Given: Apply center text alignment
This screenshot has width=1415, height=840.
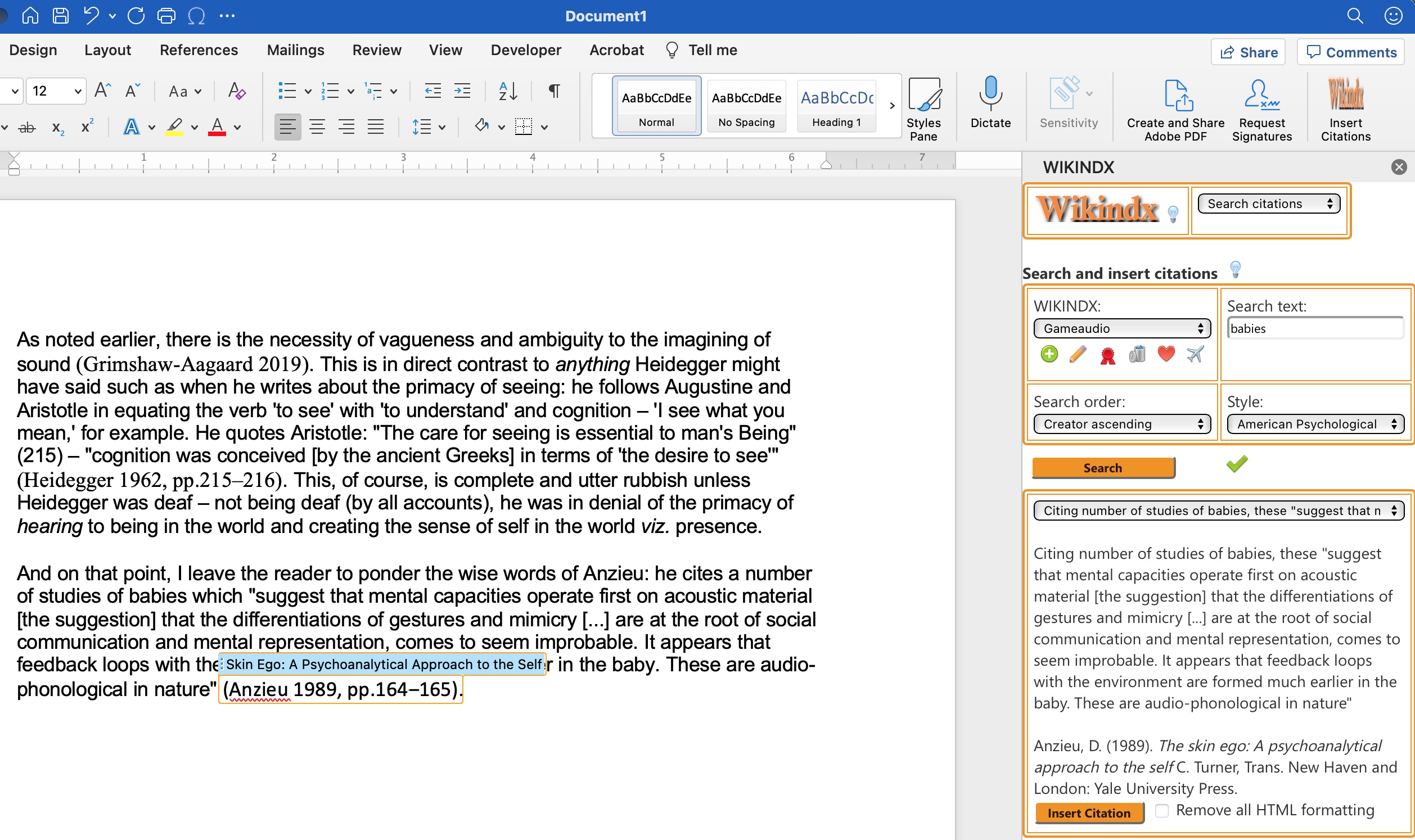Looking at the screenshot, I should tap(317, 127).
